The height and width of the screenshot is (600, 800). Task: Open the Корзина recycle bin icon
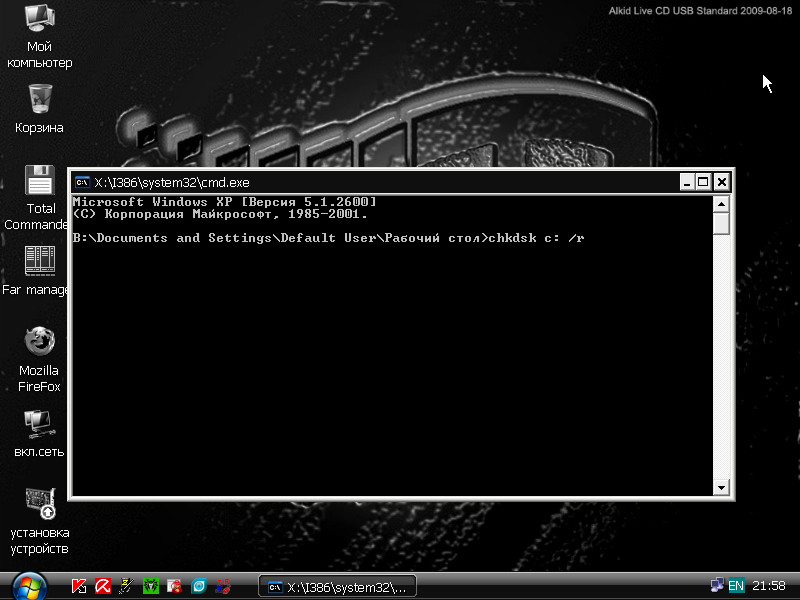pos(39,109)
